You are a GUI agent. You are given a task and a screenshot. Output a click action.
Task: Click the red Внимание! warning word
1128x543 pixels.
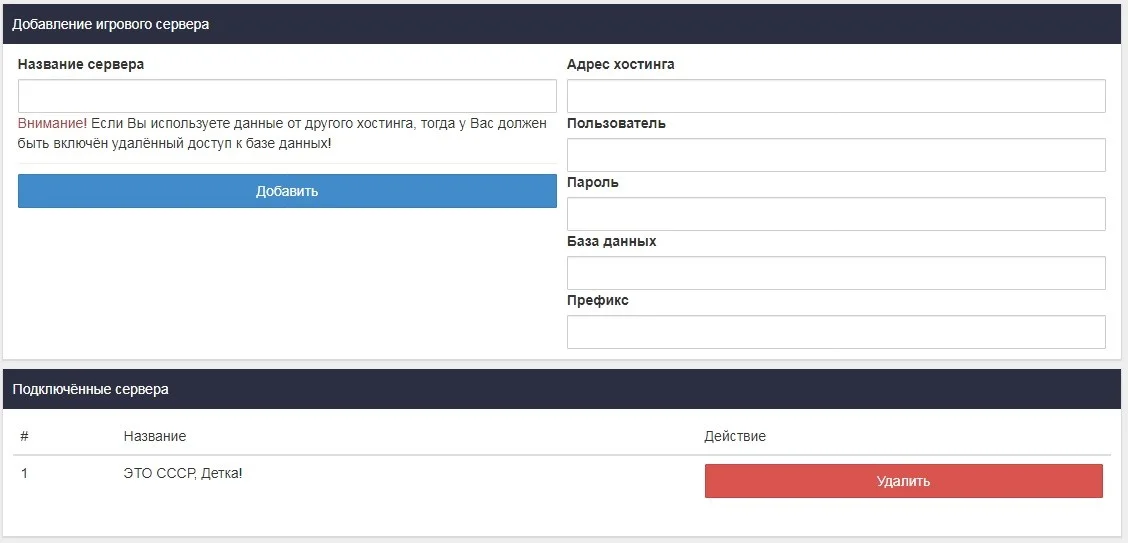pyautogui.click(x=52, y=123)
